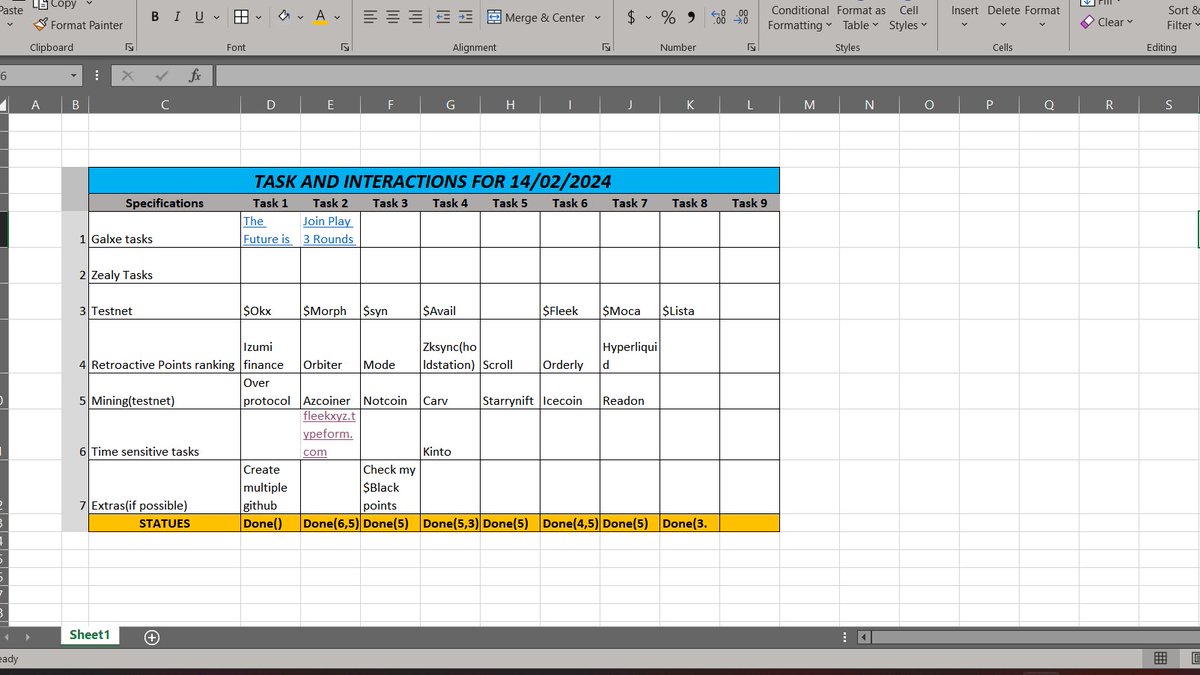Decrease decimal places

[742, 17]
